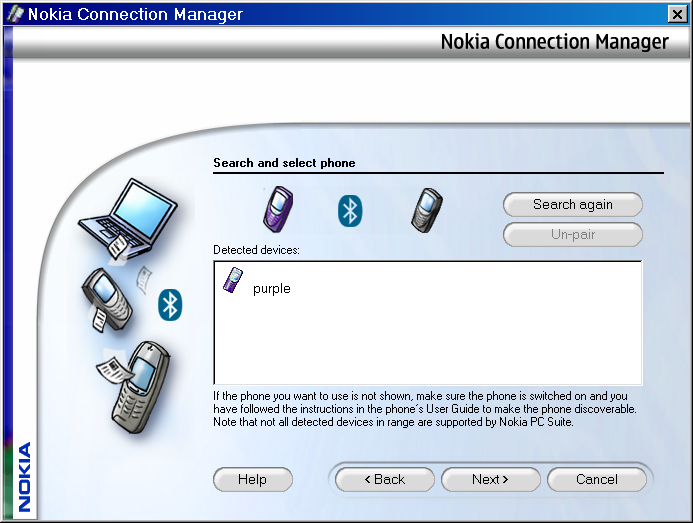Go back with the Back button

click(x=385, y=480)
